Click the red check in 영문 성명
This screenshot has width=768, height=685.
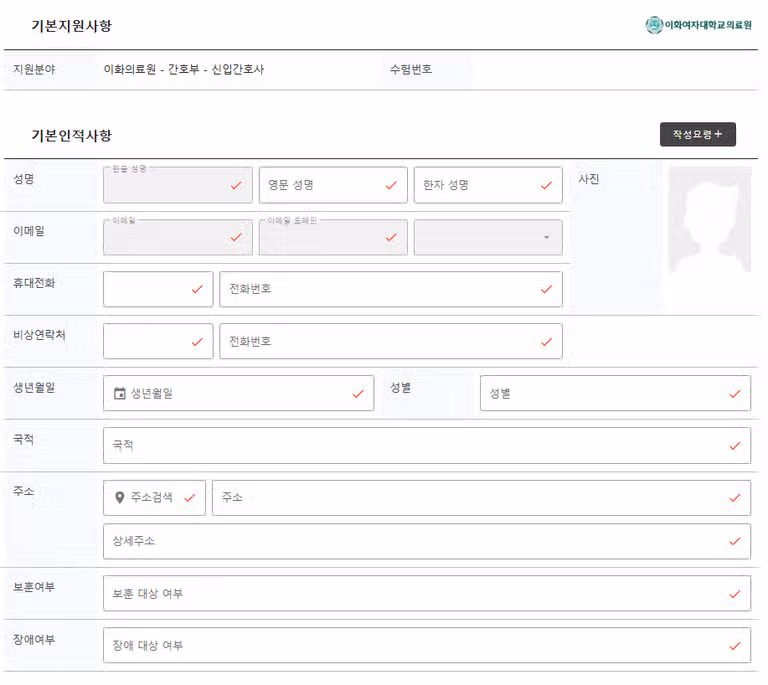click(391, 185)
